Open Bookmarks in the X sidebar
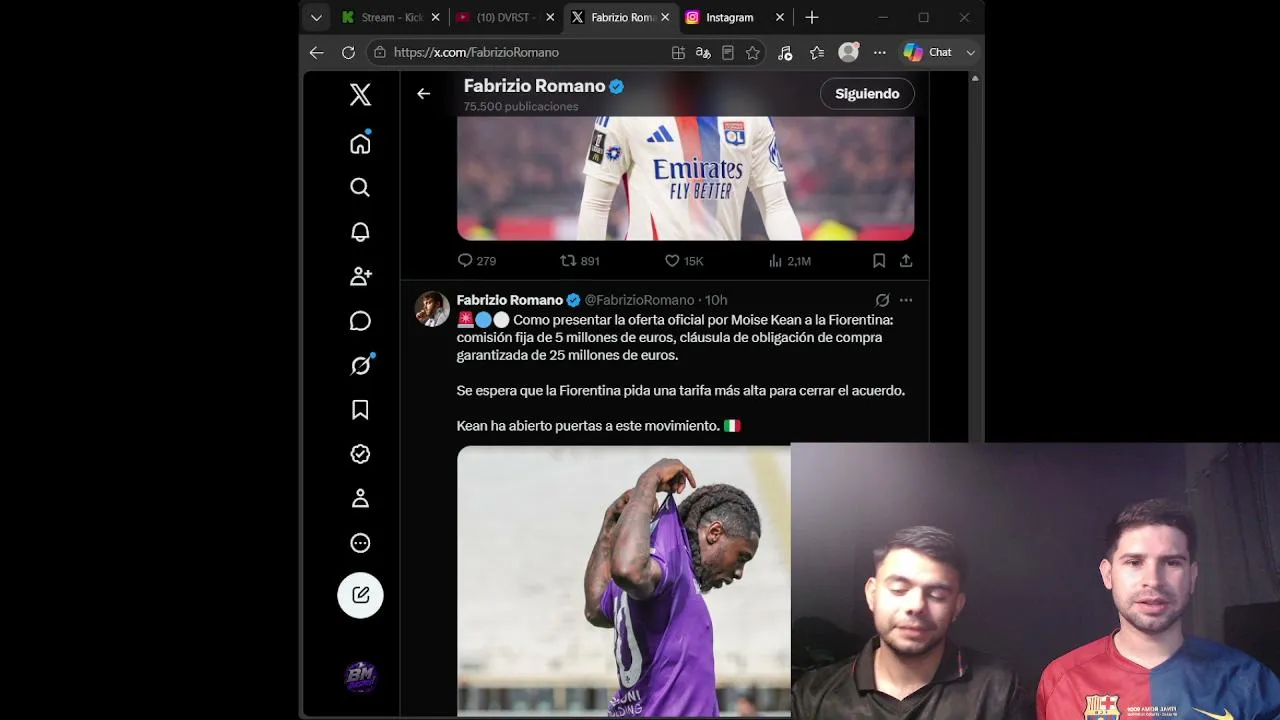Screen dimensions: 1280x720 (360, 410)
